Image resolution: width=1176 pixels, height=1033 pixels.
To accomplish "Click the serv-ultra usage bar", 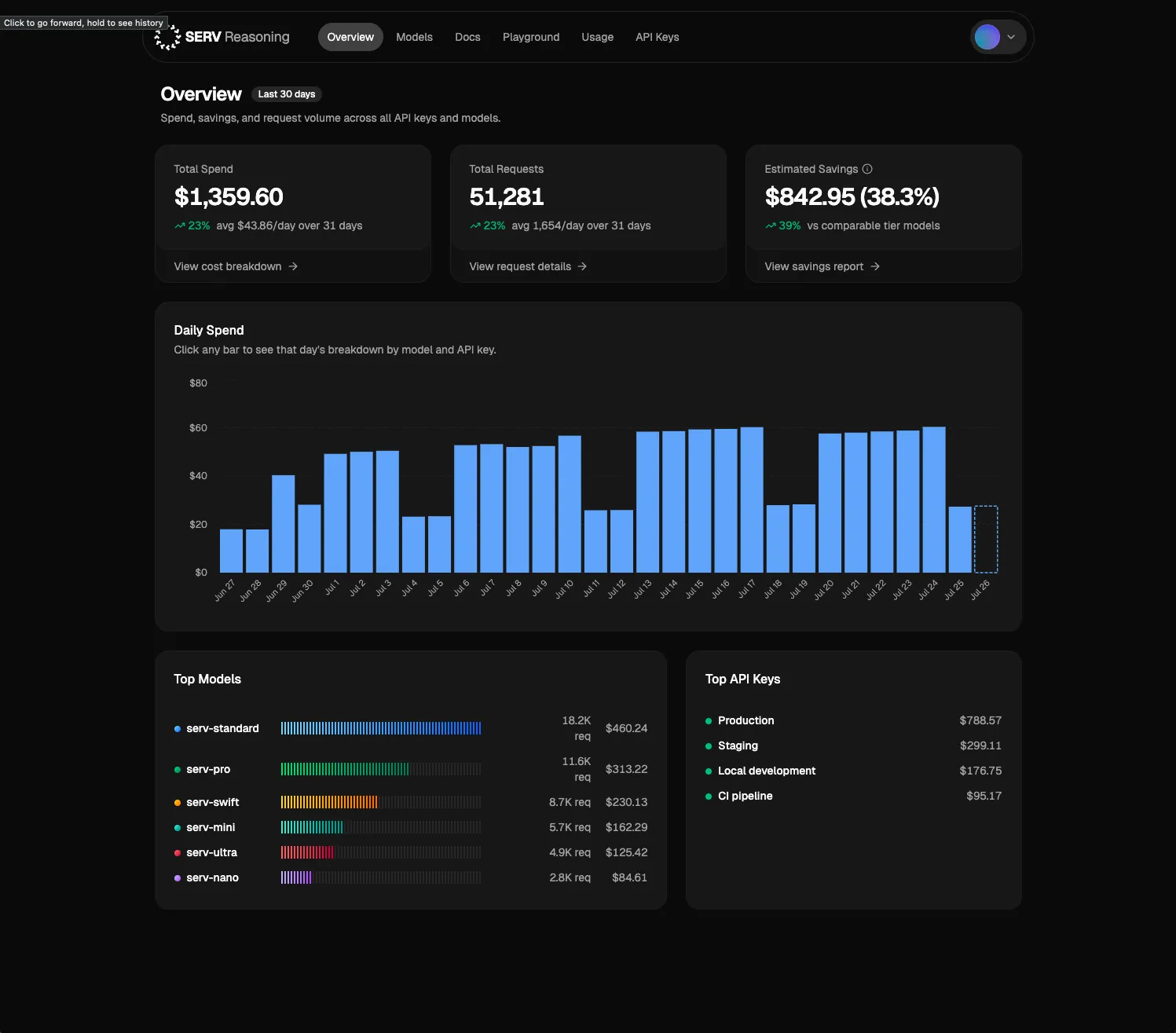I will 381,852.
